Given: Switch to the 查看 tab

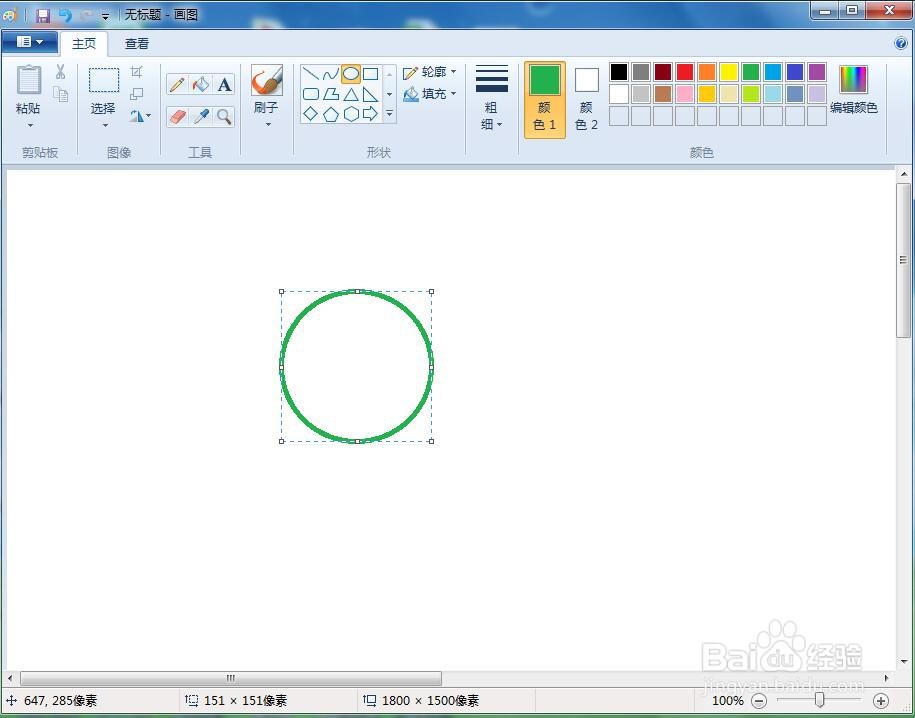Looking at the screenshot, I should coord(137,44).
